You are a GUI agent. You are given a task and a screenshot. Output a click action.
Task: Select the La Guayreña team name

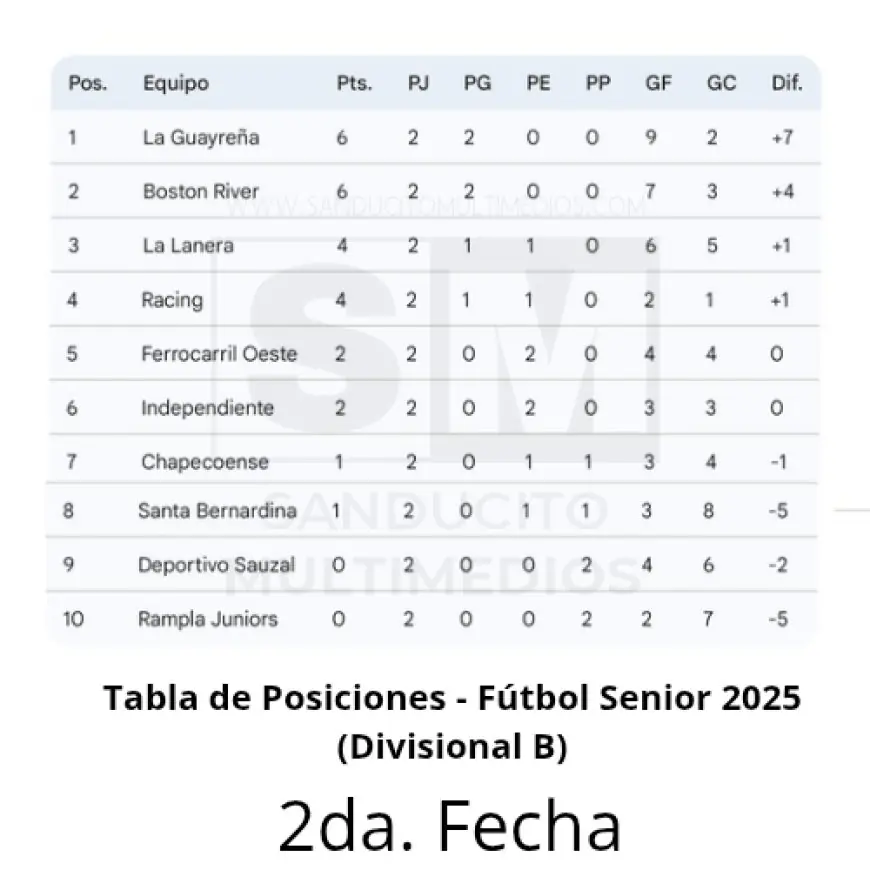[x=201, y=138]
